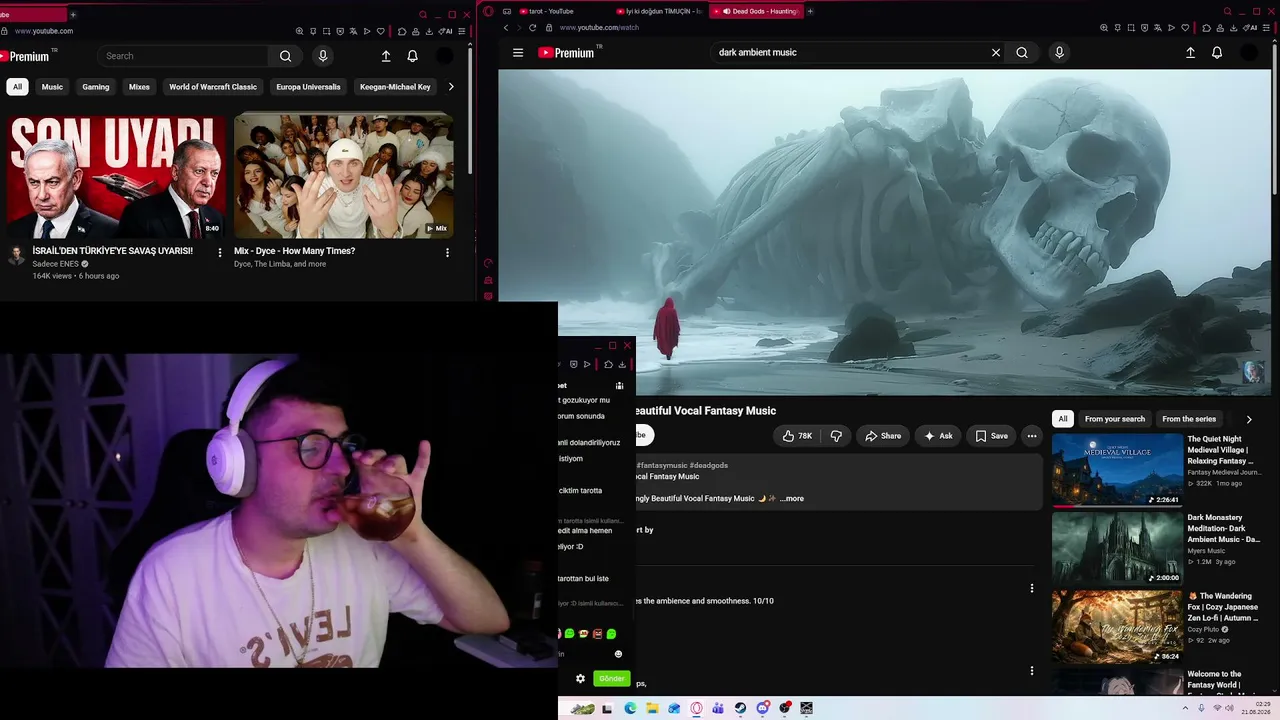
Task: Open Steam from the taskbar
Action: (740, 708)
